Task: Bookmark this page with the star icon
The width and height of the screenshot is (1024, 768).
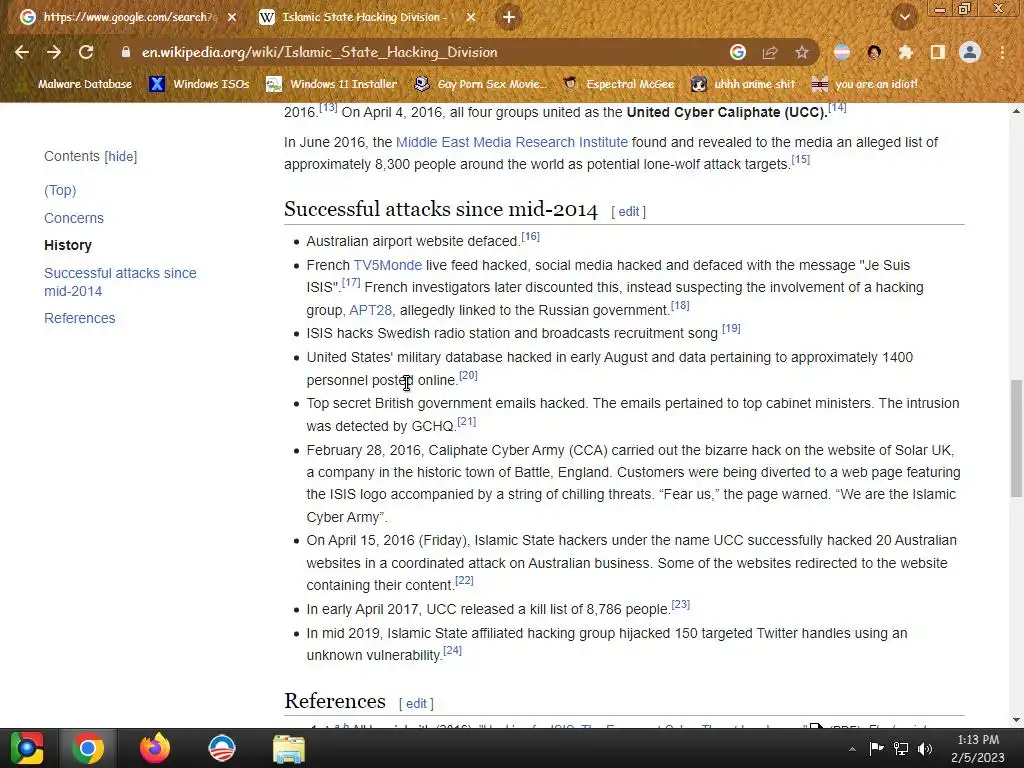Action: tap(802, 52)
